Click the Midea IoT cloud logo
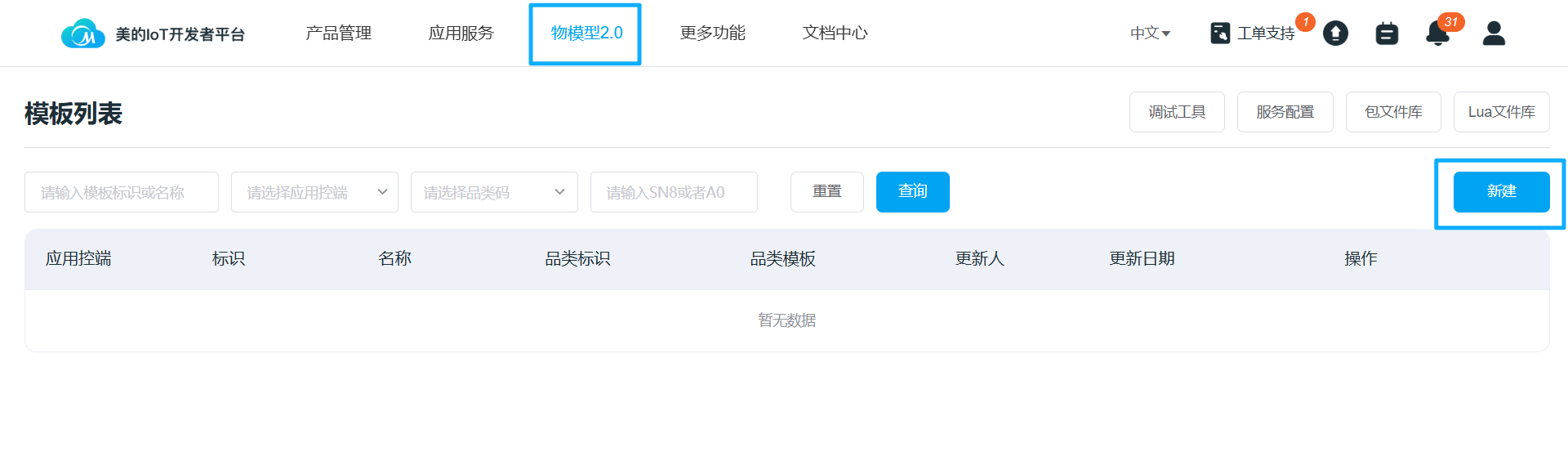 click(x=82, y=34)
